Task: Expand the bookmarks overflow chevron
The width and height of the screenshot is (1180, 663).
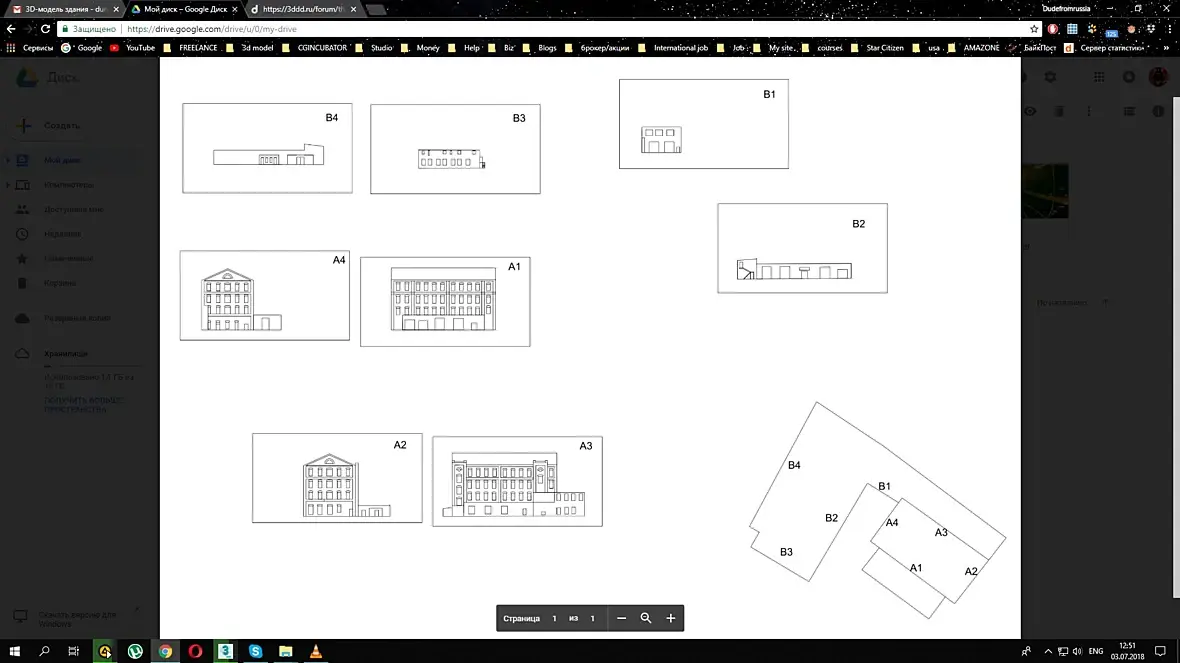Action: click(x=1166, y=47)
